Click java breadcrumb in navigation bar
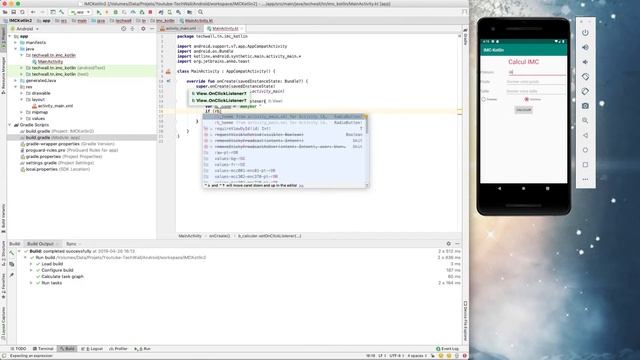The width and height of the screenshot is (640, 360). point(98,20)
